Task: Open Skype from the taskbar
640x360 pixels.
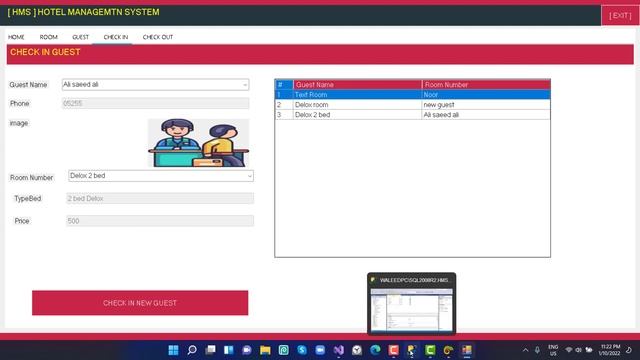Action: pos(302,350)
